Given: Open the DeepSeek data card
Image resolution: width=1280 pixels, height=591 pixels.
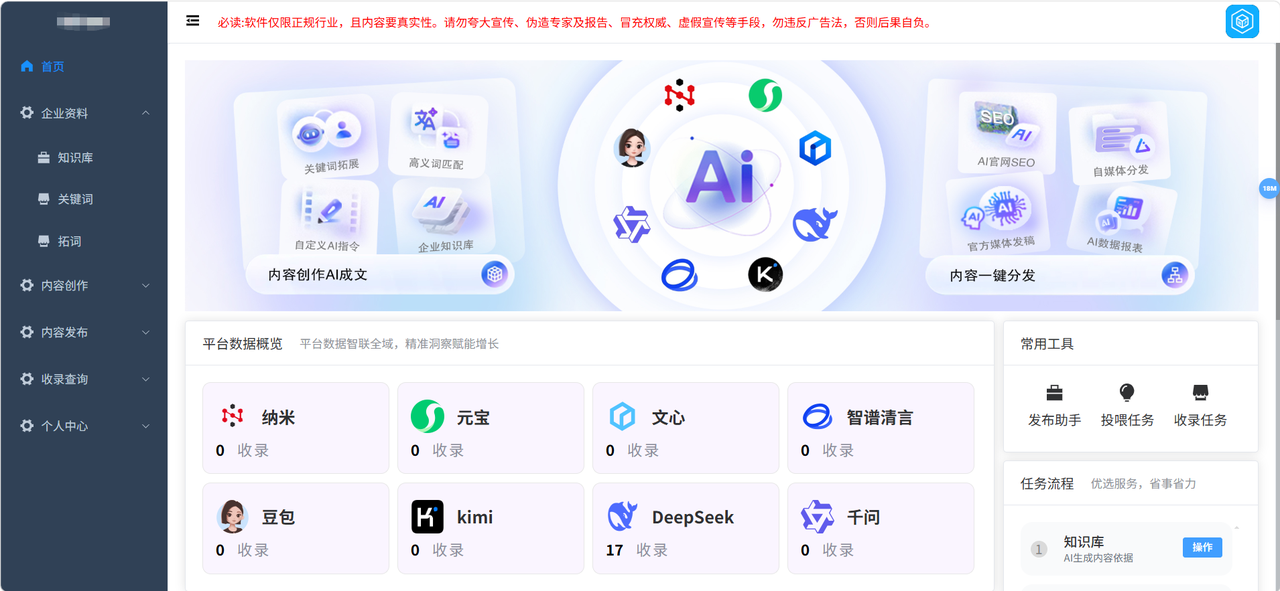Looking at the screenshot, I should tap(685, 528).
